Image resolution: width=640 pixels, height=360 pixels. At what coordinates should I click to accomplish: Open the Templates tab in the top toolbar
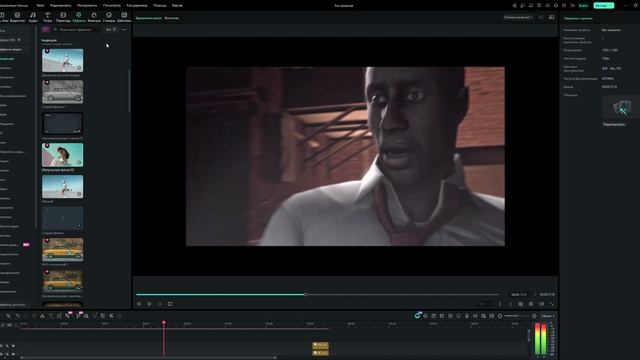(124, 17)
